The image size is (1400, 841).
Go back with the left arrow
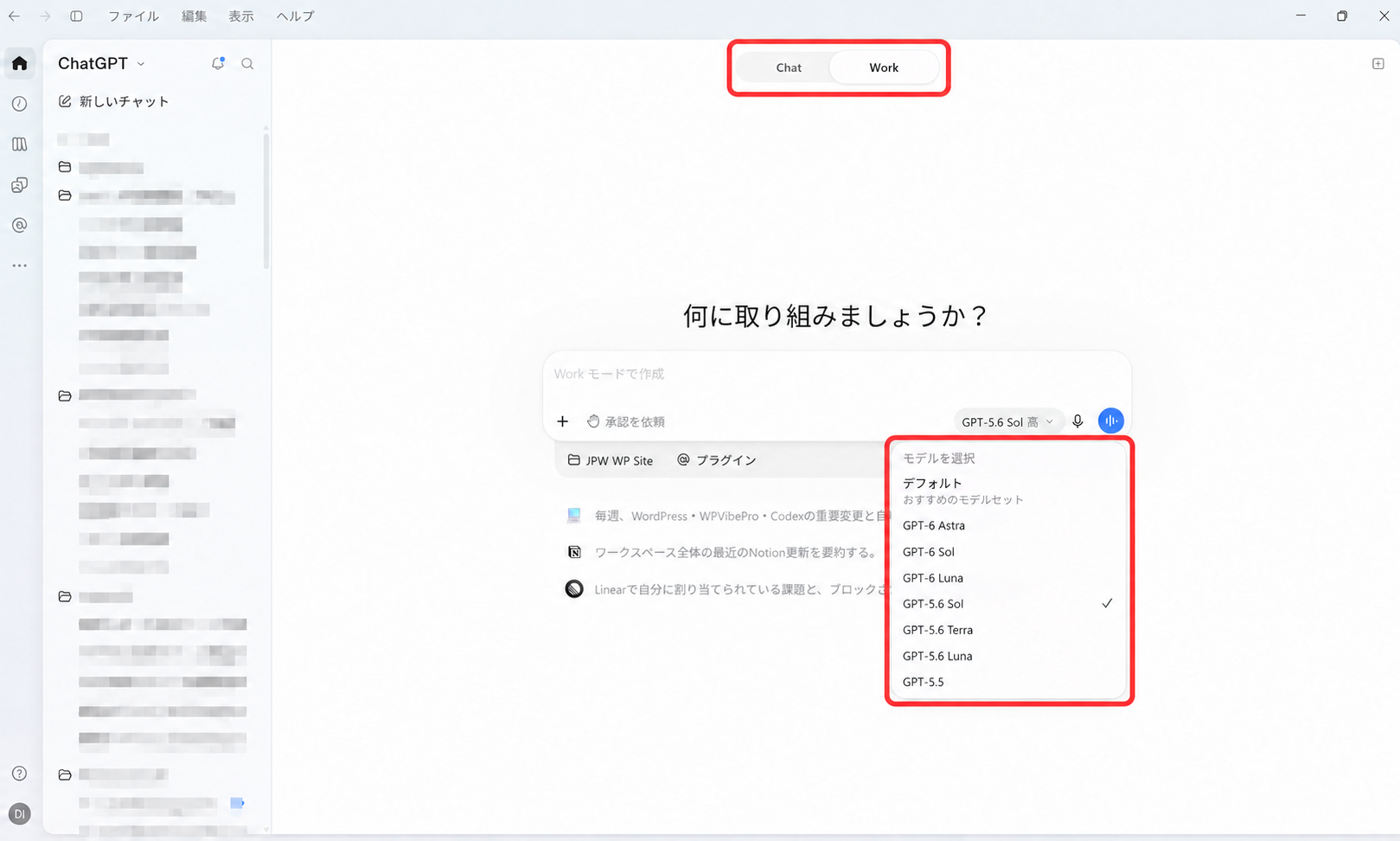[14, 16]
